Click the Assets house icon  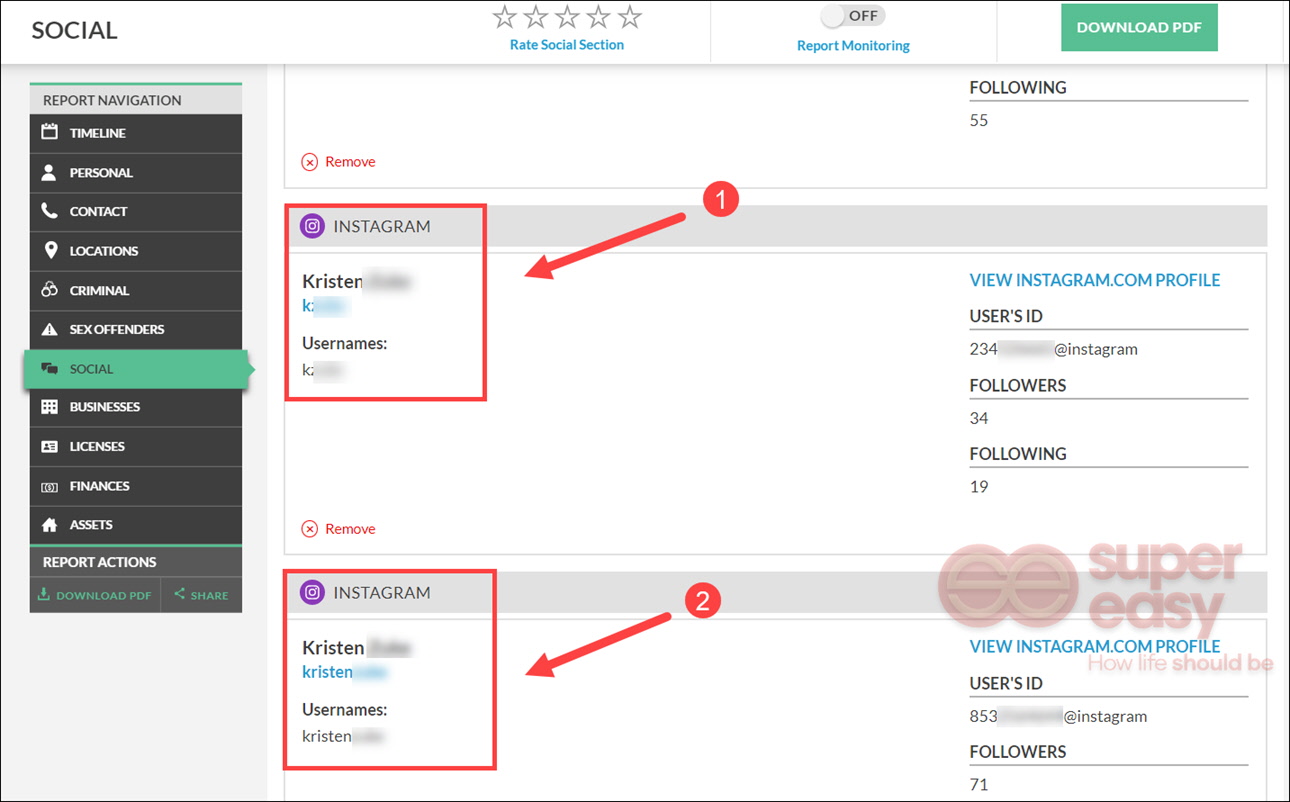click(49, 524)
